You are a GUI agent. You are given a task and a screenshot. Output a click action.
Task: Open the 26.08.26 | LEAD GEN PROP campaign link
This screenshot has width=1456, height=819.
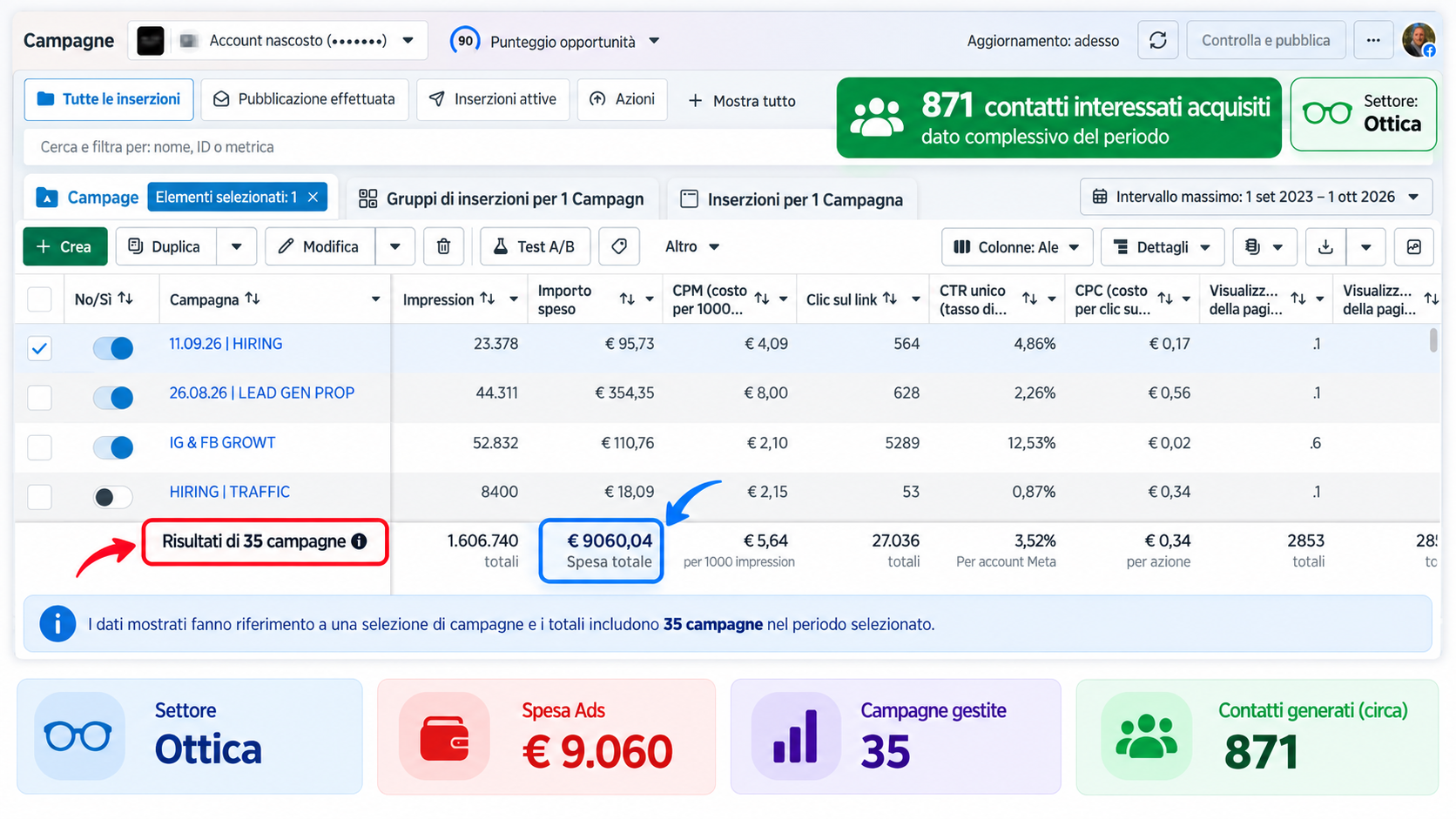(x=261, y=393)
